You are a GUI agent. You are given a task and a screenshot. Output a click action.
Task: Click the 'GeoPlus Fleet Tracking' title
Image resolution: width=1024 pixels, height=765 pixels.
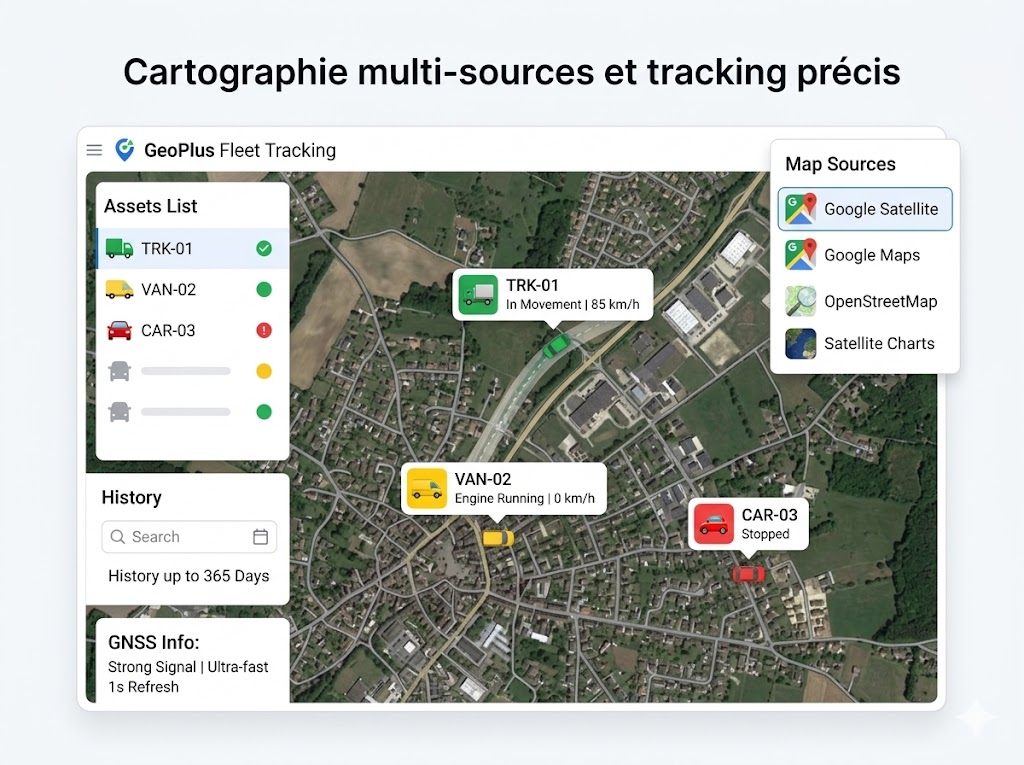pyautogui.click(x=240, y=150)
